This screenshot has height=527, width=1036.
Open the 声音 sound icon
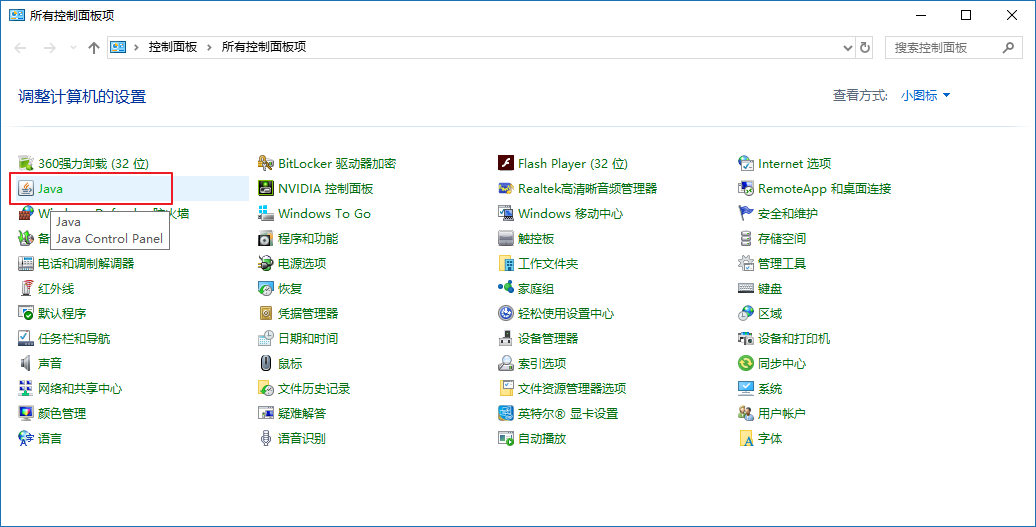point(27,364)
